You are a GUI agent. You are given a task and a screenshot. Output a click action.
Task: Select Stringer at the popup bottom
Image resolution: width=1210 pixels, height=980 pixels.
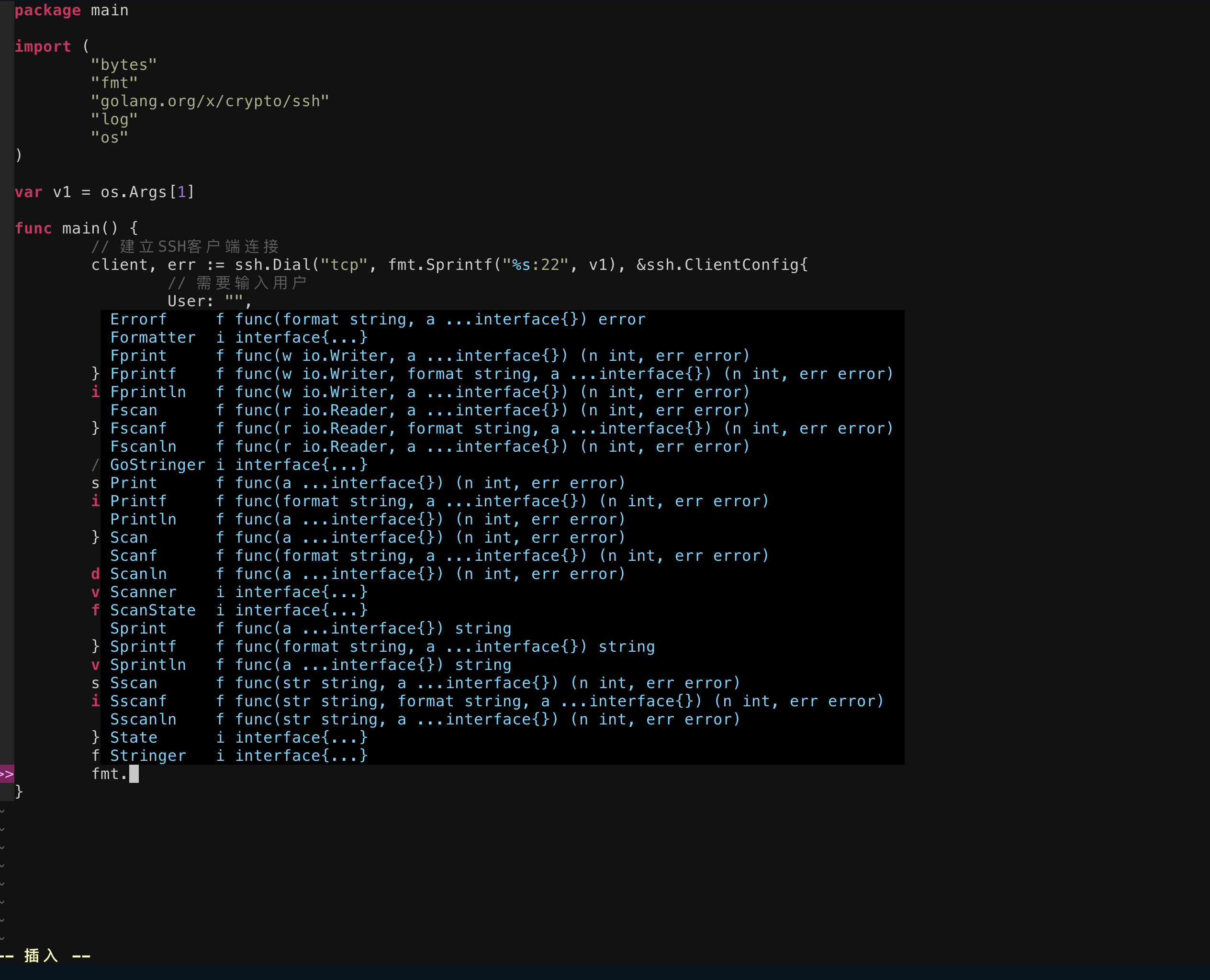(503, 756)
